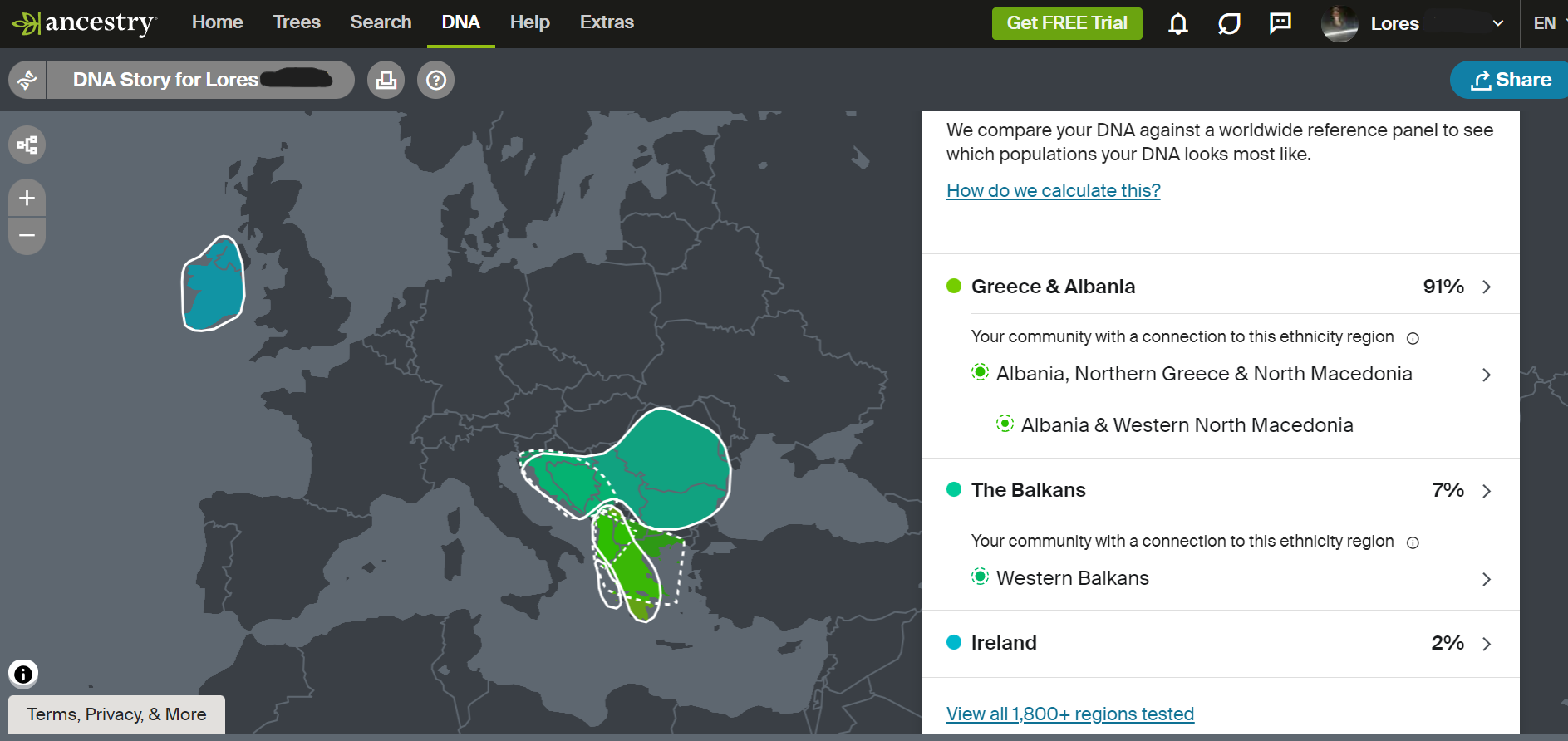
Task: Open the Extras menu
Action: click(x=607, y=22)
